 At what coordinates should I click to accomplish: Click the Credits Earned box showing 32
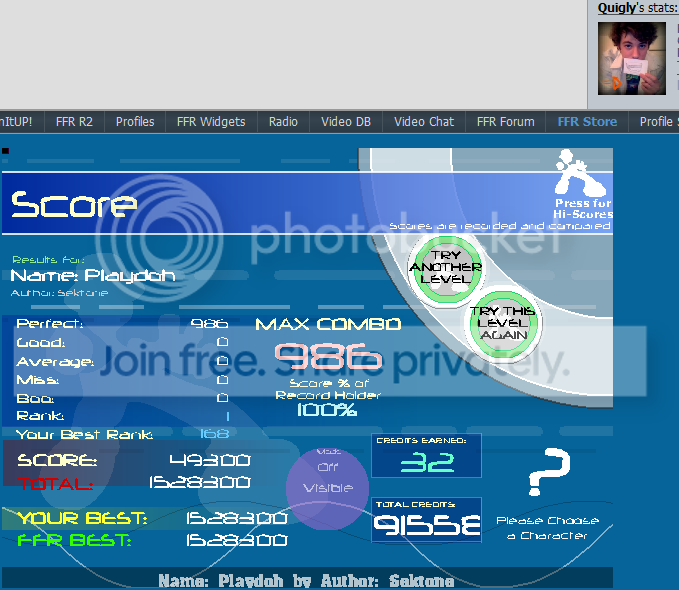[426, 456]
